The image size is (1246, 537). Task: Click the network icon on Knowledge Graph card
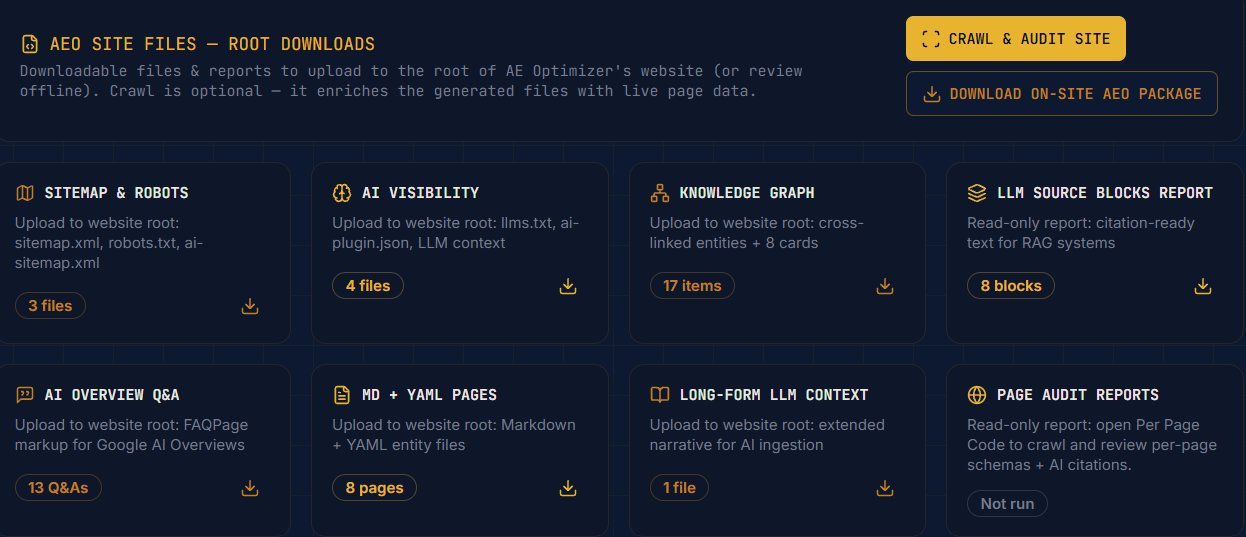coord(660,192)
